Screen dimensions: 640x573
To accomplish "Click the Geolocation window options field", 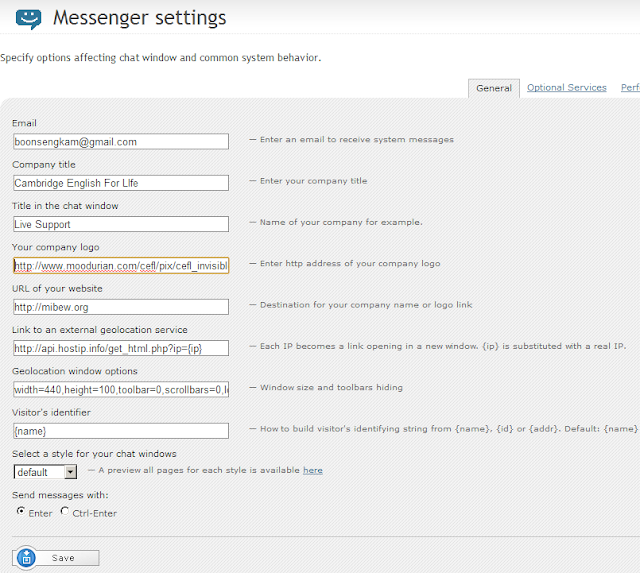I will (121, 390).
